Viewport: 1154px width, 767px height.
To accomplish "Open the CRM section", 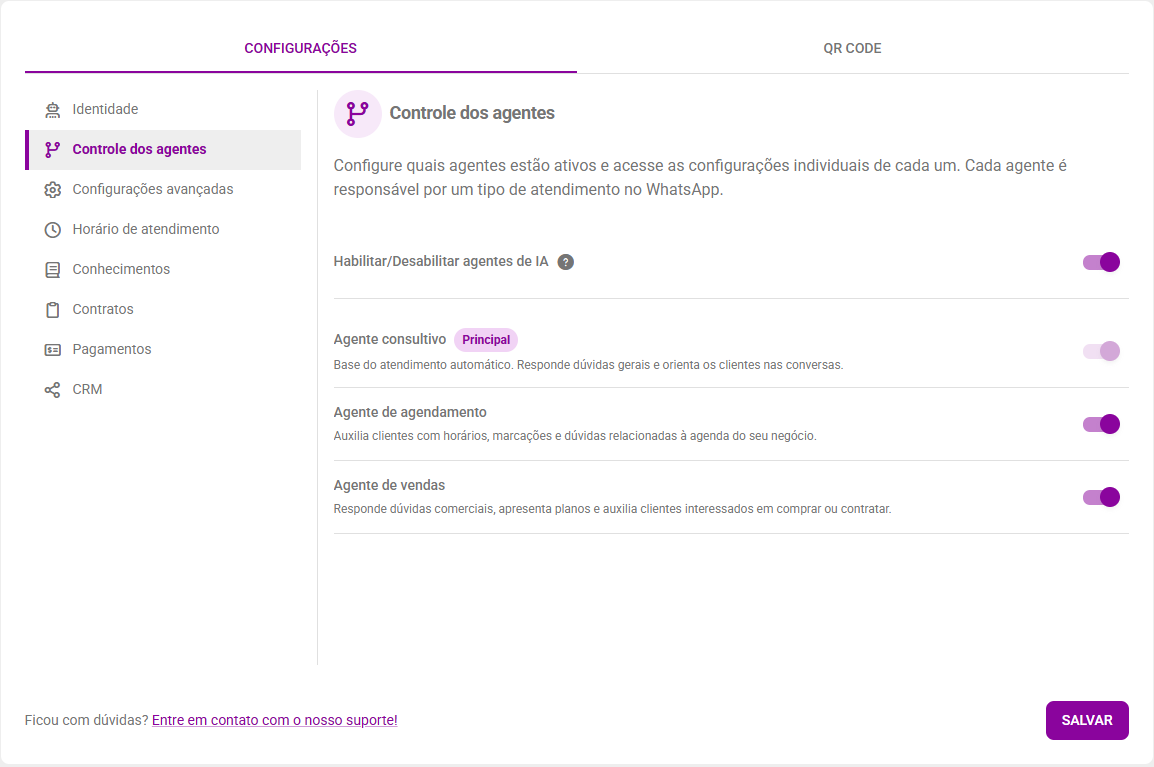I will coord(163,389).
